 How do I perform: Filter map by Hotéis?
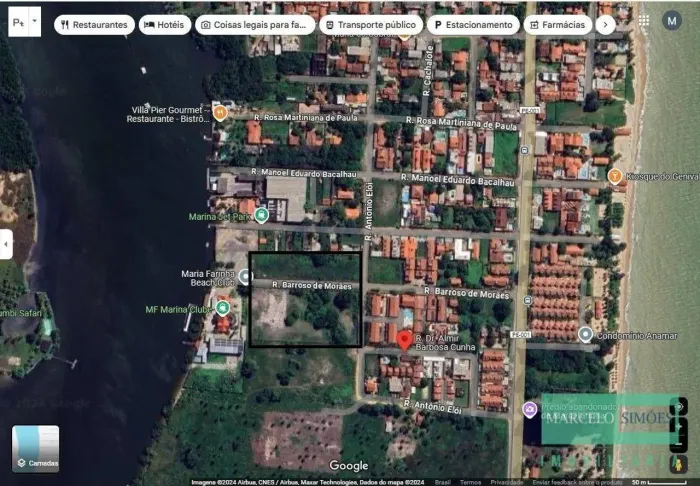(x=165, y=25)
